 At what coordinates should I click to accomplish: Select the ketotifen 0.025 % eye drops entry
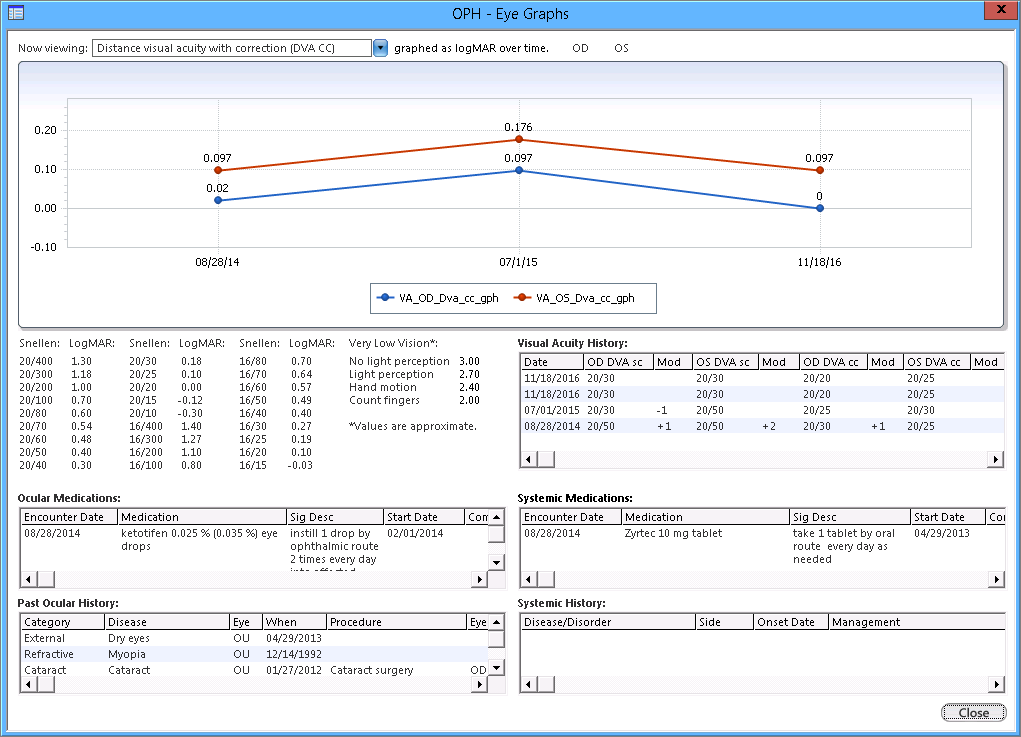coord(199,540)
